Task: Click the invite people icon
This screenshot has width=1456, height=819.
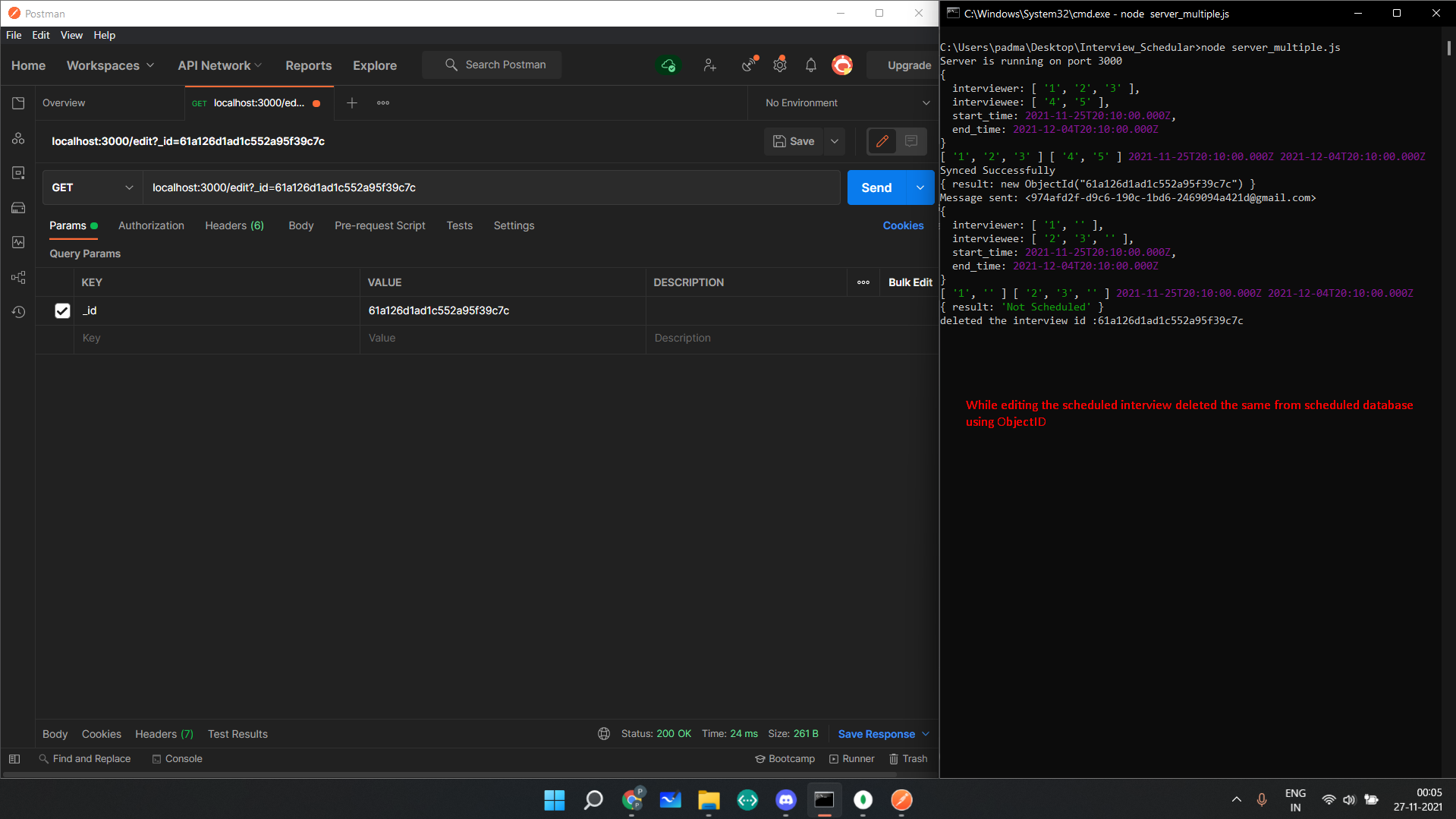Action: [x=709, y=65]
